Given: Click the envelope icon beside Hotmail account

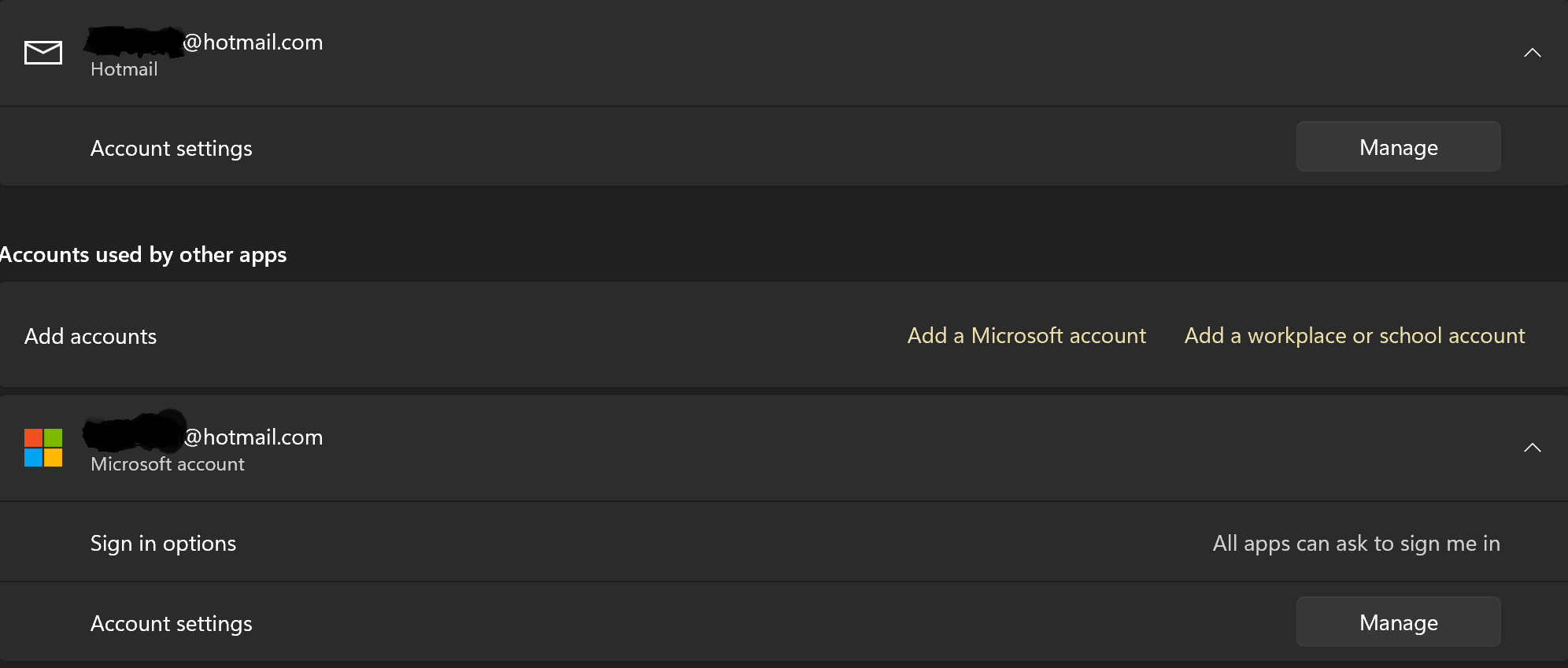Looking at the screenshot, I should [43, 53].
